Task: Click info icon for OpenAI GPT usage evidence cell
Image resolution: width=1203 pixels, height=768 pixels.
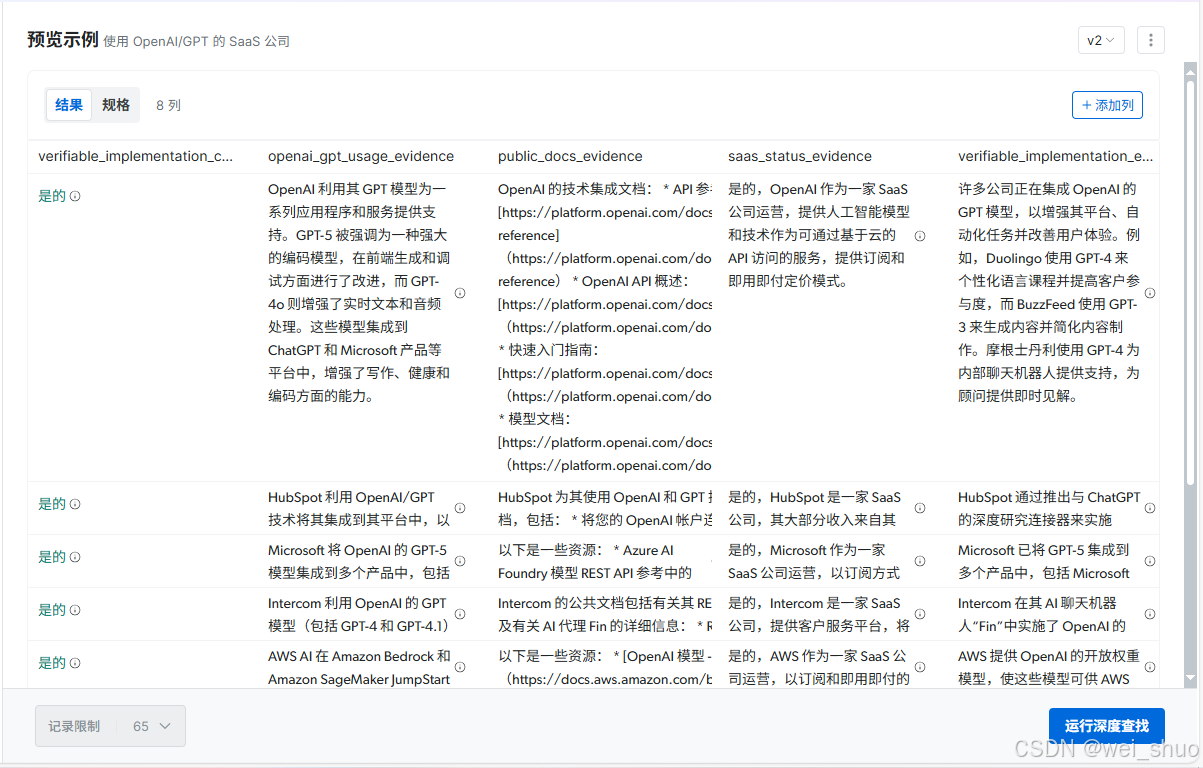Action: (460, 293)
